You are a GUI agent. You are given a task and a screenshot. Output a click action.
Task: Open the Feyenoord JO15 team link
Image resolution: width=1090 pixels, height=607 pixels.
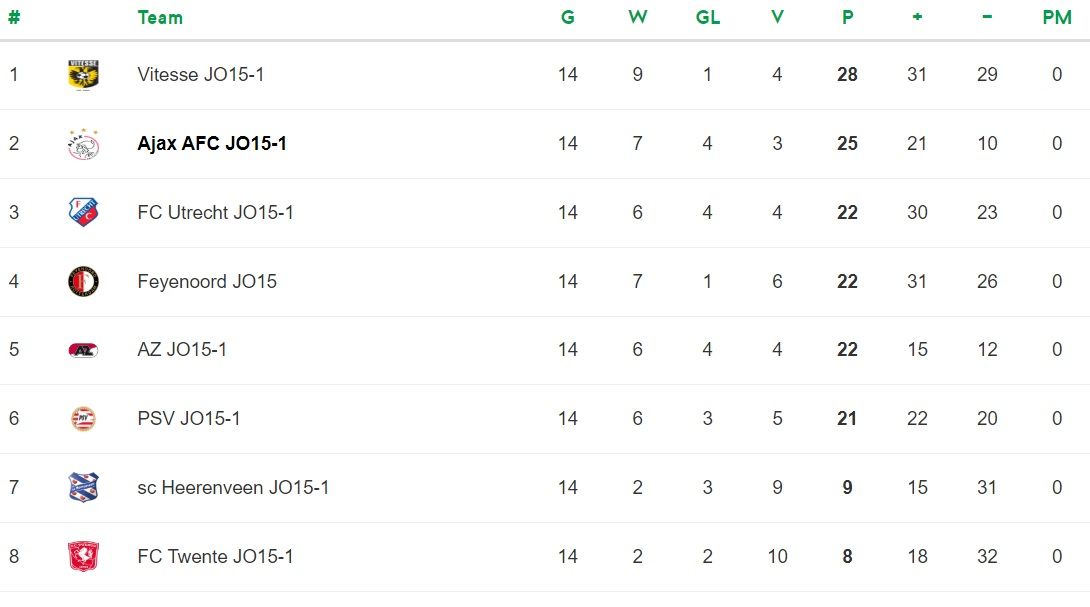207,281
